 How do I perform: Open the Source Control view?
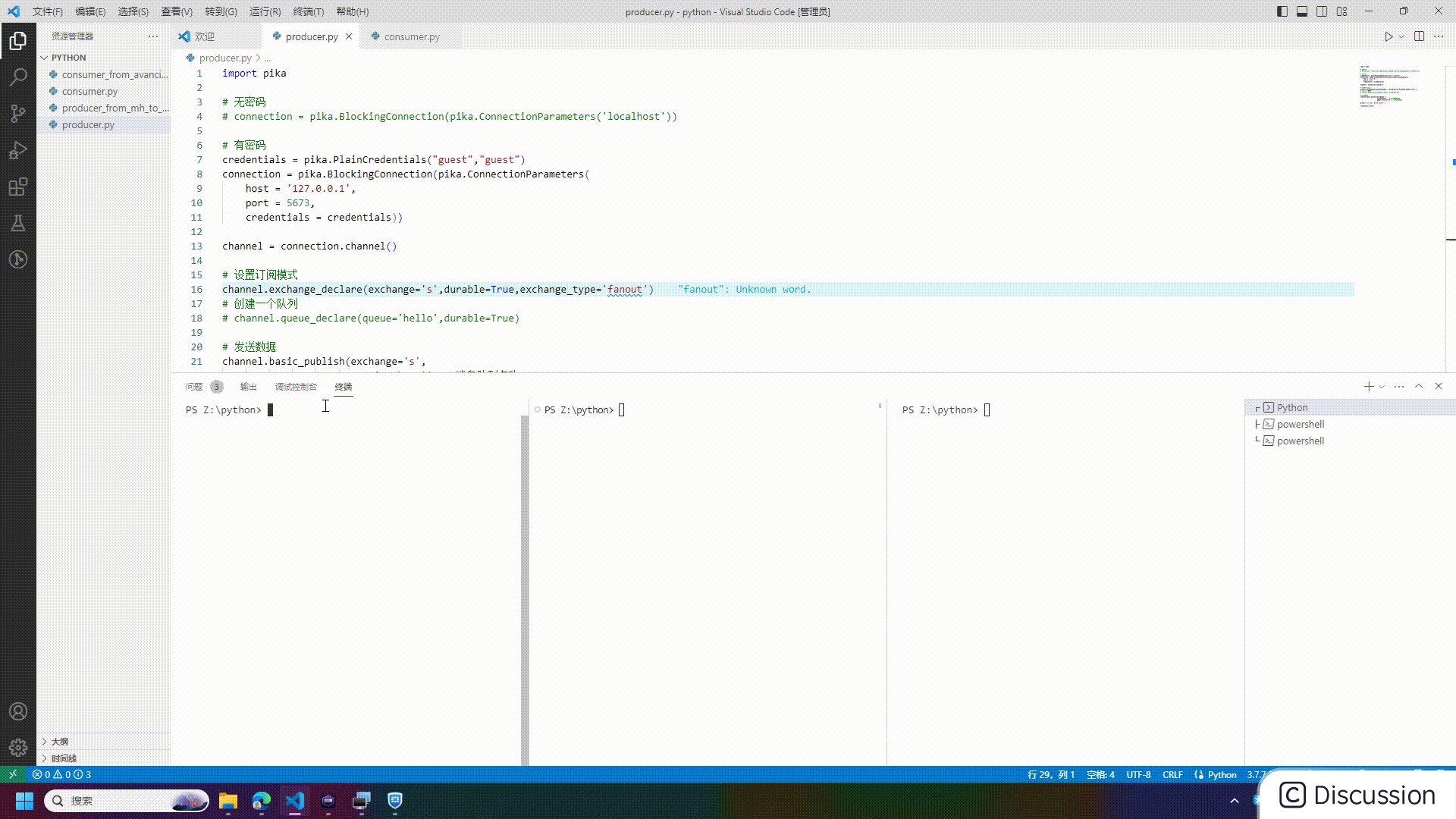[x=17, y=113]
